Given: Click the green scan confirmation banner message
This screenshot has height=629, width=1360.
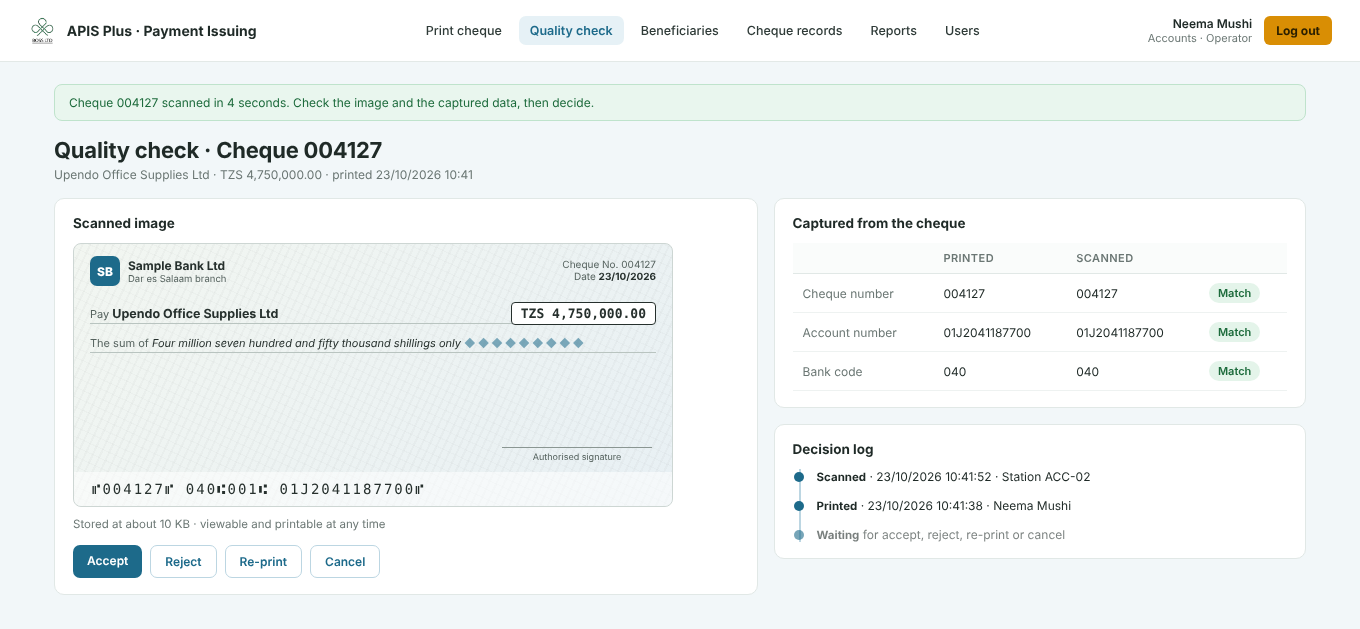Looking at the screenshot, I should (x=680, y=103).
